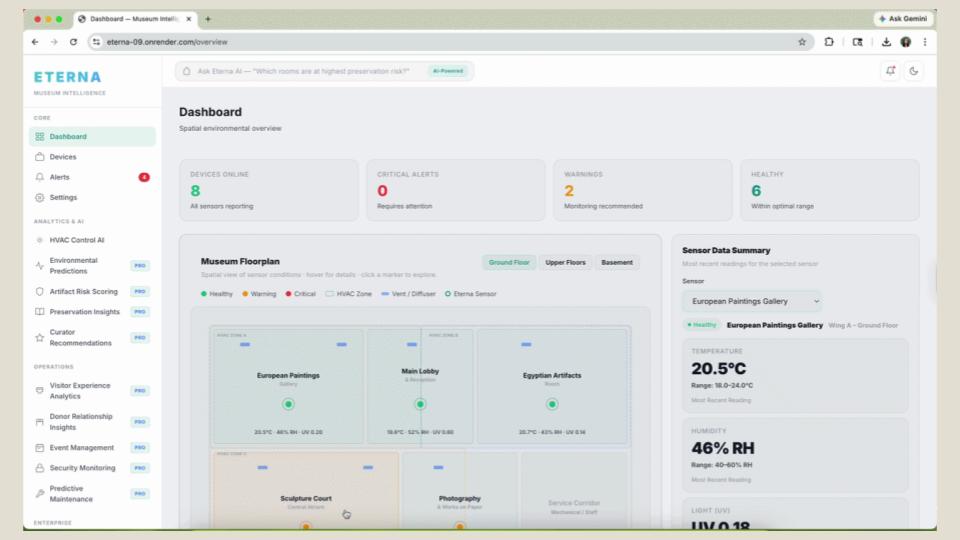Image resolution: width=960 pixels, height=540 pixels.
Task: Click the European Paintings sensor marker
Action: pyautogui.click(x=288, y=404)
